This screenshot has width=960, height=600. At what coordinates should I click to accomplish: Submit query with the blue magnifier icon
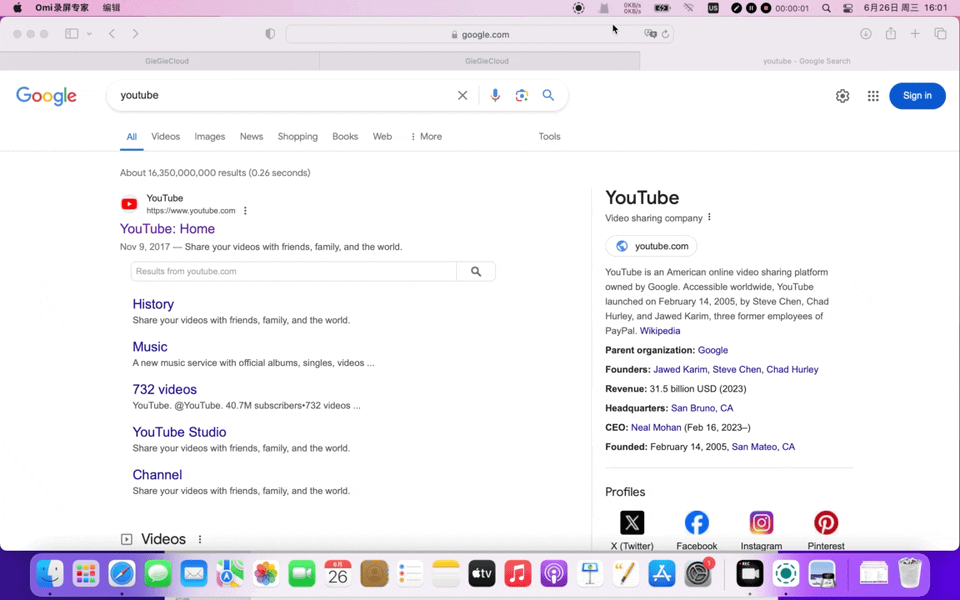tap(548, 96)
